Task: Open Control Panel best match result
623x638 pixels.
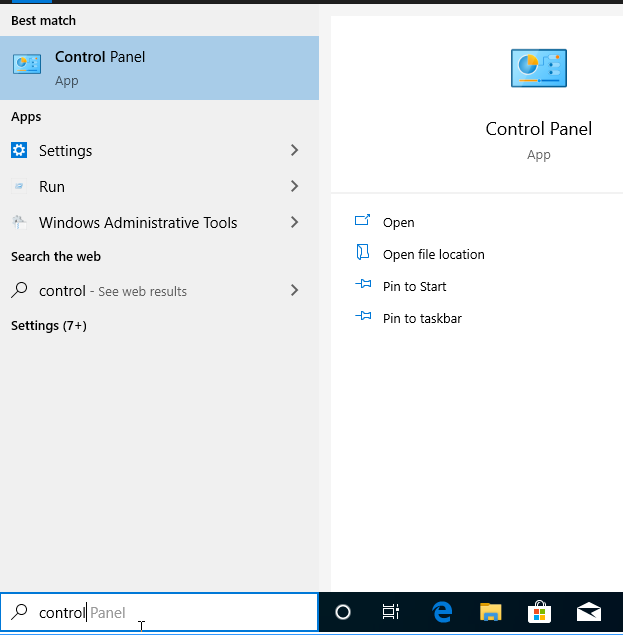Action: coord(159,68)
